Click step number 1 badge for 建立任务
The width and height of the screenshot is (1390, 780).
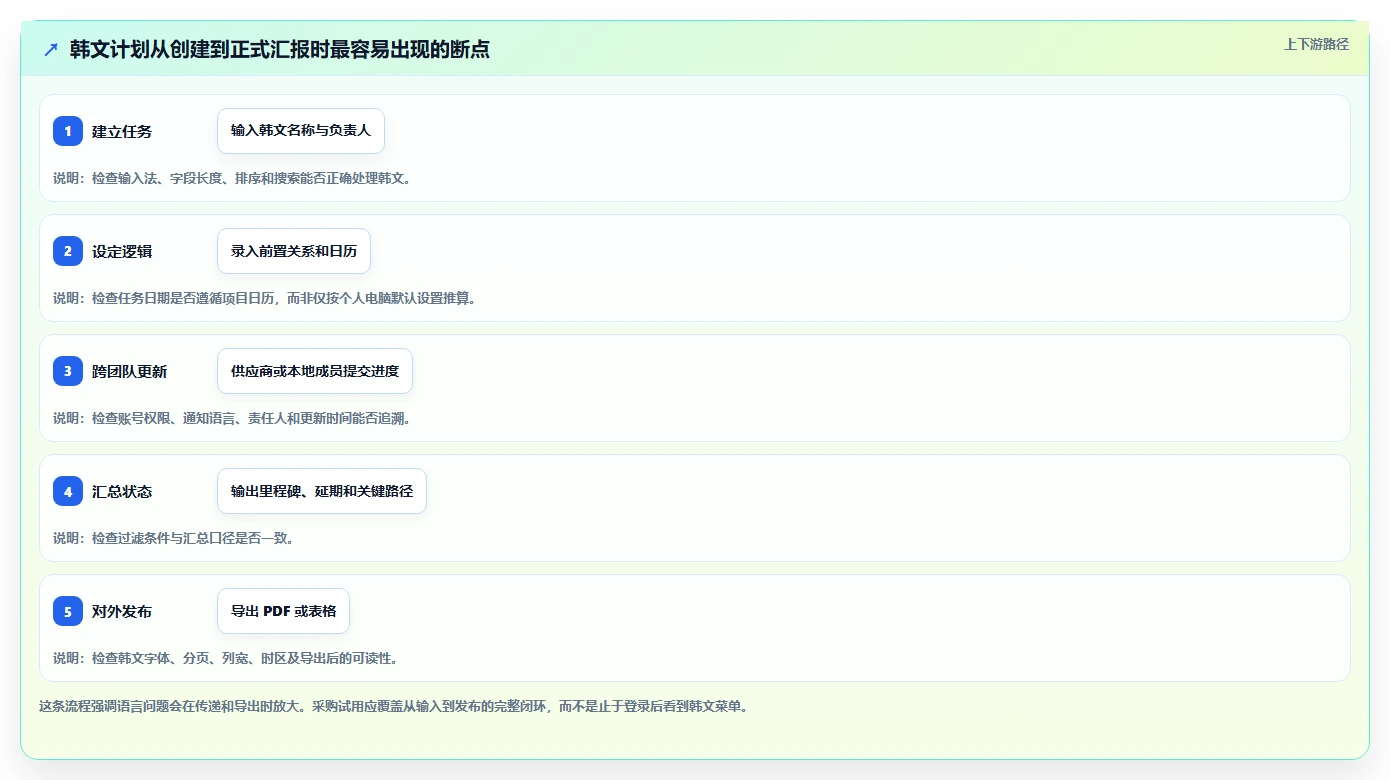click(x=68, y=131)
